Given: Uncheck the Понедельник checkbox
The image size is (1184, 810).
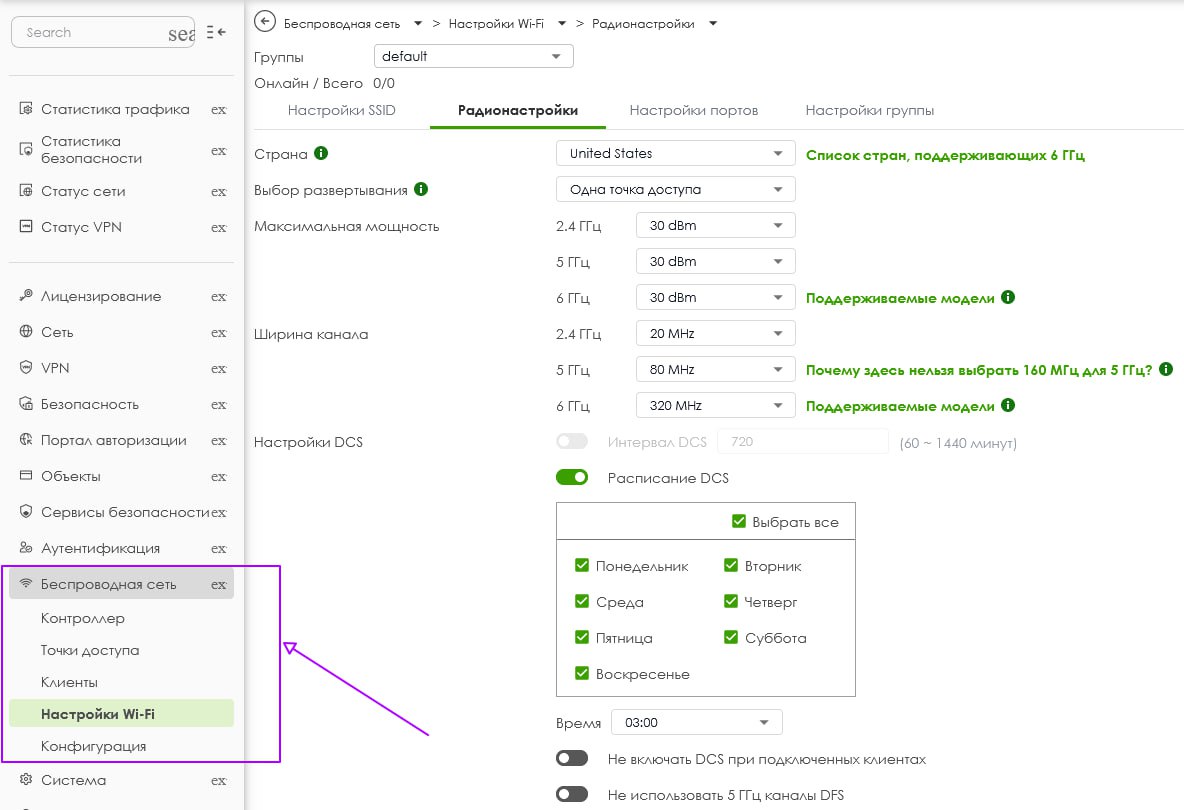Looking at the screenshot, I should point(581,565).
